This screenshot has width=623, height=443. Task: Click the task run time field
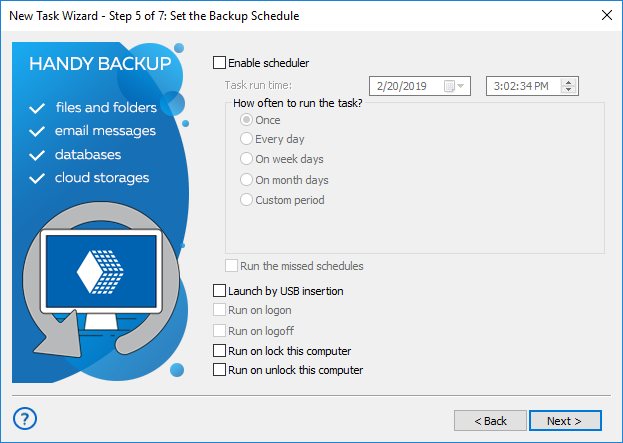[x=522, y=86]
